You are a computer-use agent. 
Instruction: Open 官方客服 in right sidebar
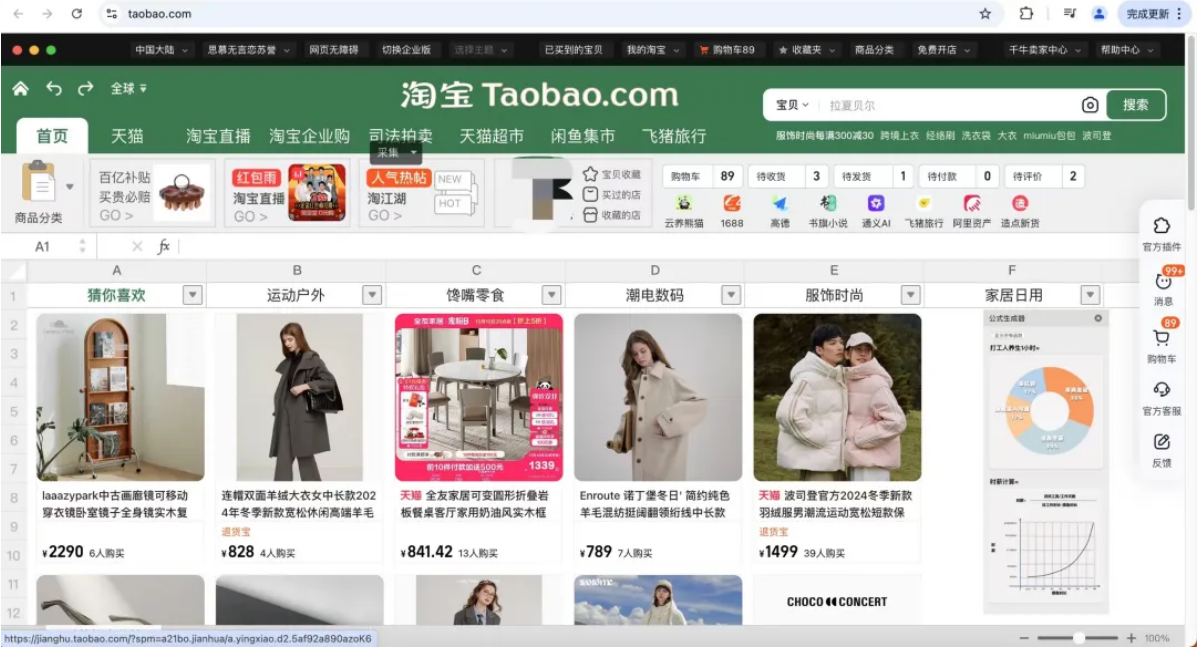(1161, 398)
